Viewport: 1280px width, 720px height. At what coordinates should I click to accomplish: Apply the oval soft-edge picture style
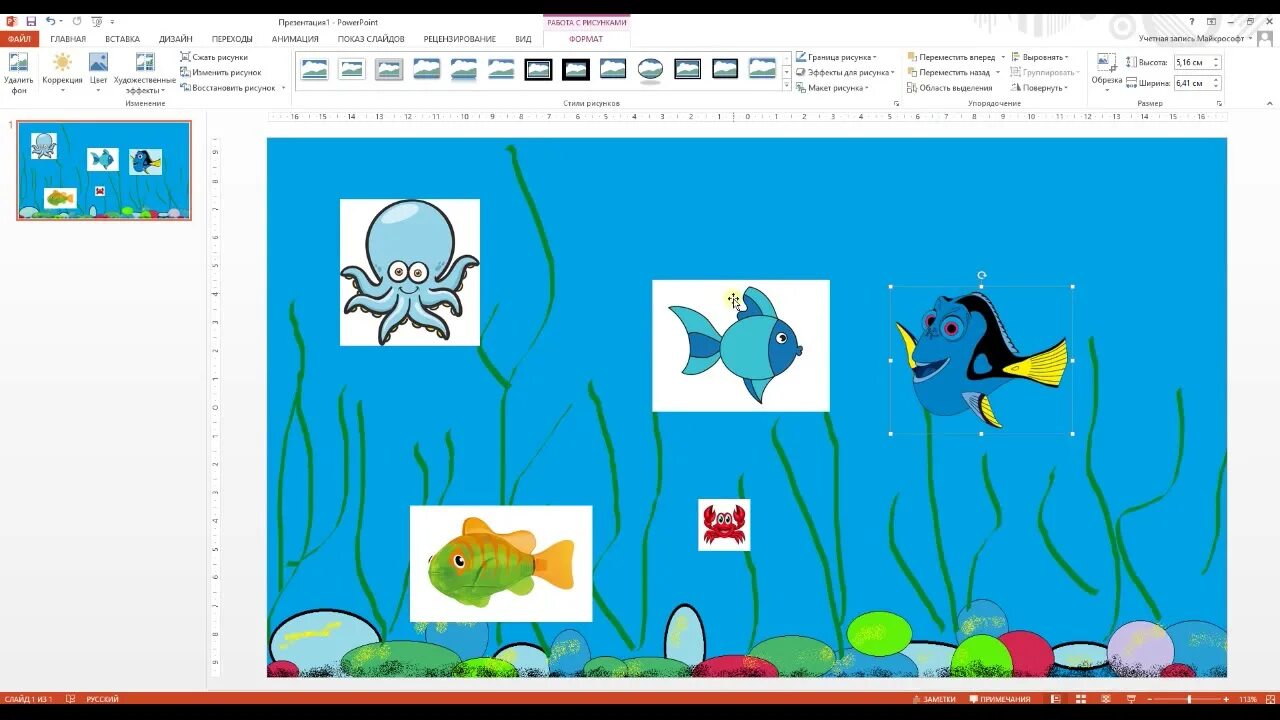click(x=651, y=69)
